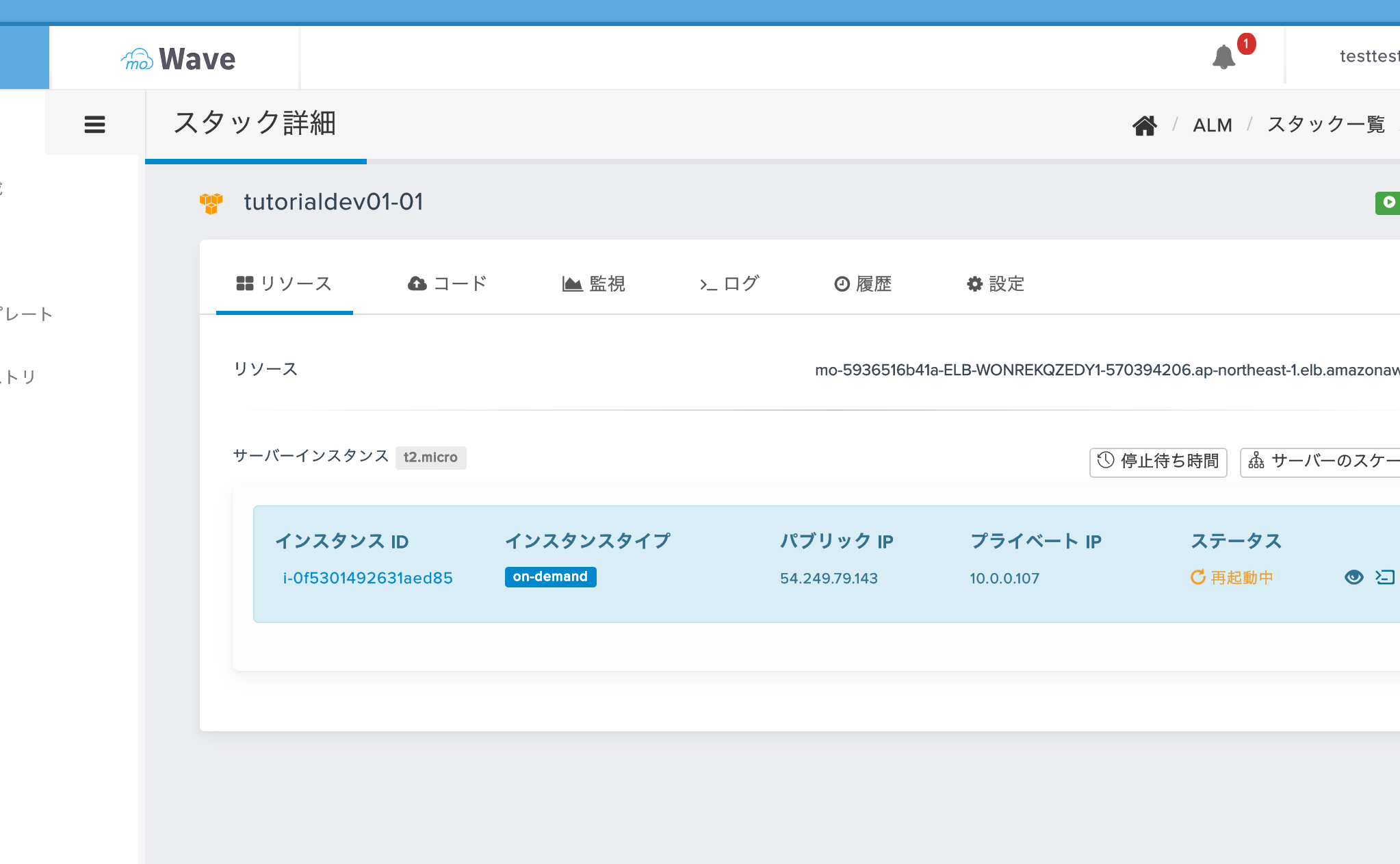Open the notification bell icon
1400x864 pixels.
pos(1223,57)
